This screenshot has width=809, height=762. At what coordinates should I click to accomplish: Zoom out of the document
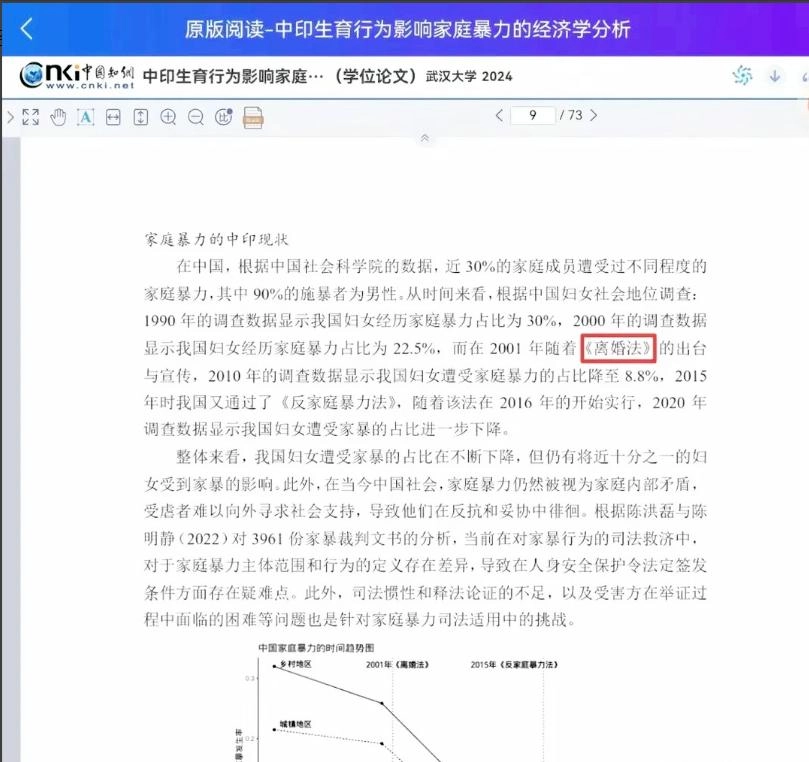pyautogui.click(x=195, y=117)
